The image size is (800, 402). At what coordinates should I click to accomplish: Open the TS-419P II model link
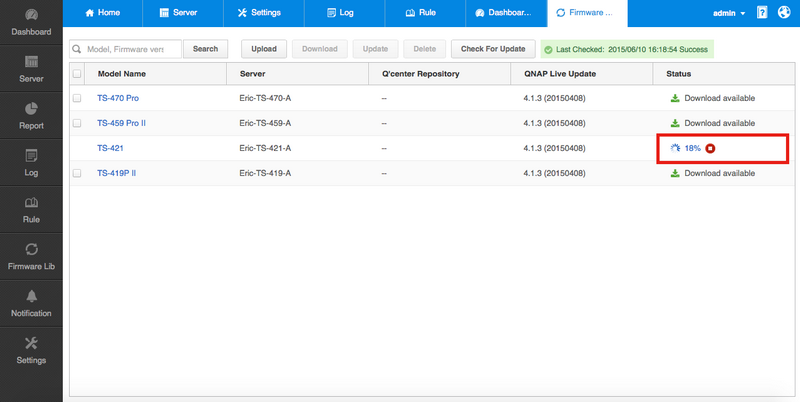(x=117, y=173)
